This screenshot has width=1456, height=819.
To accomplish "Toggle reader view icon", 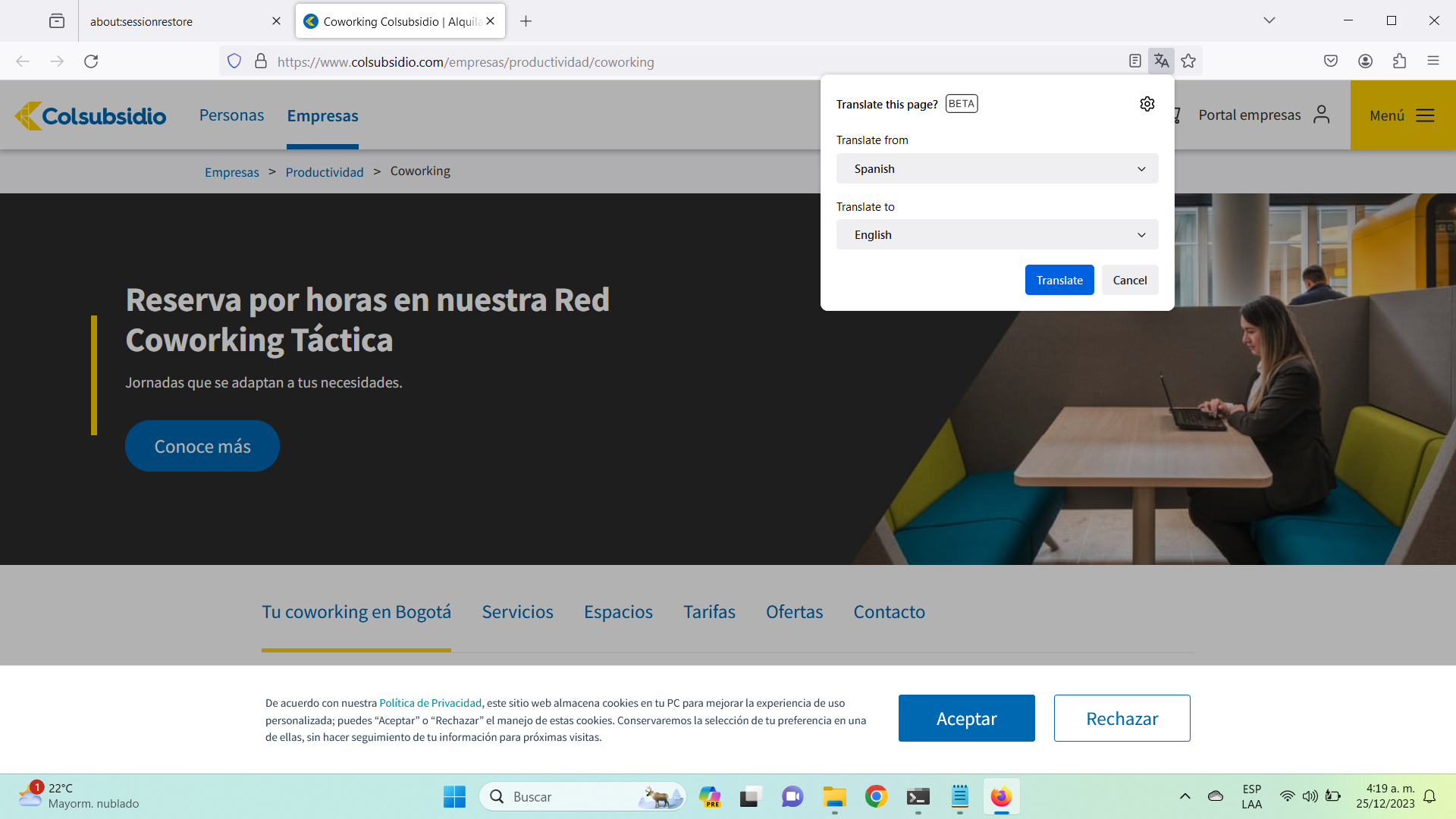I will point(1134,61).
